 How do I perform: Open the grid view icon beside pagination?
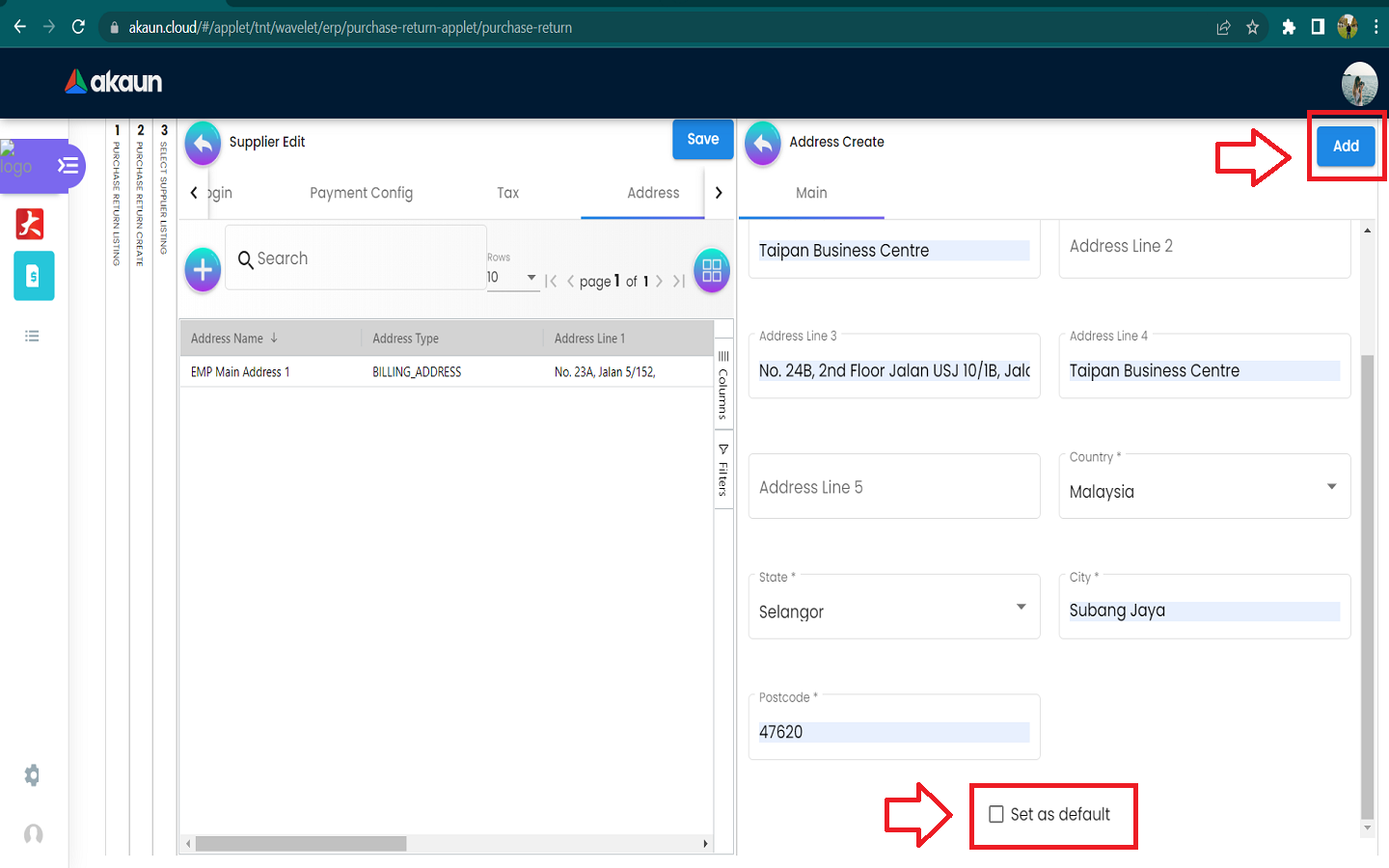pos(712,270)
